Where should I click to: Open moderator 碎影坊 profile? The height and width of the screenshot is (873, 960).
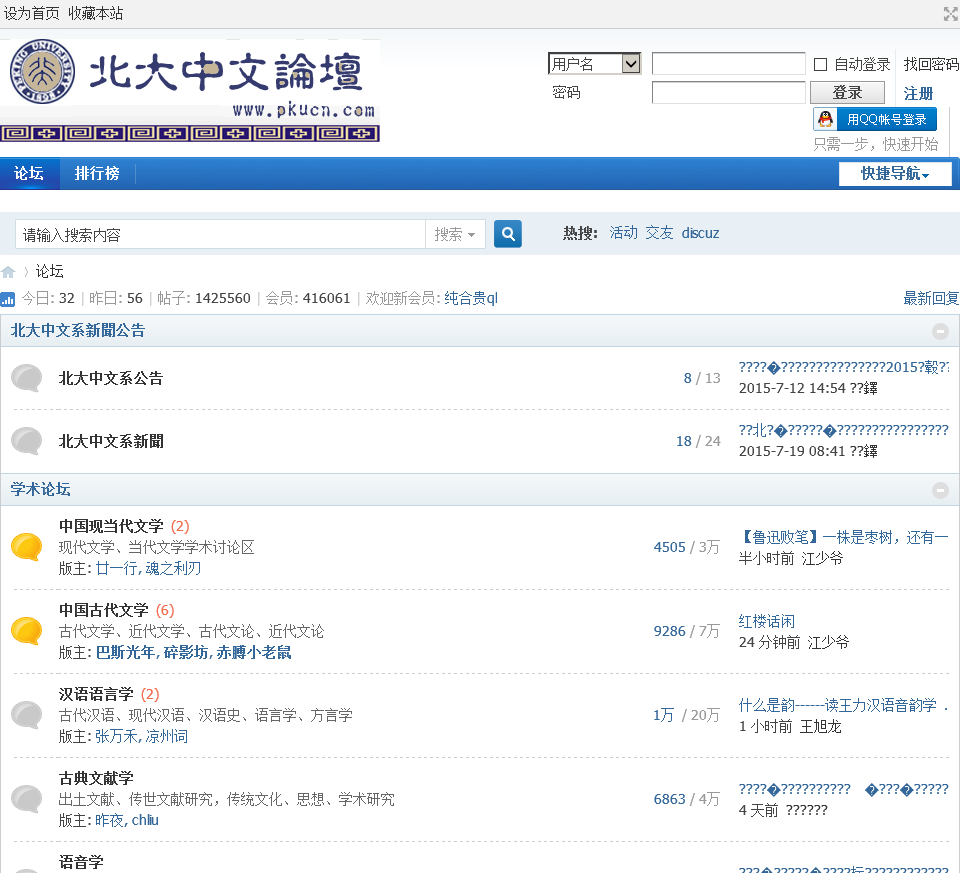click(186, 652)
